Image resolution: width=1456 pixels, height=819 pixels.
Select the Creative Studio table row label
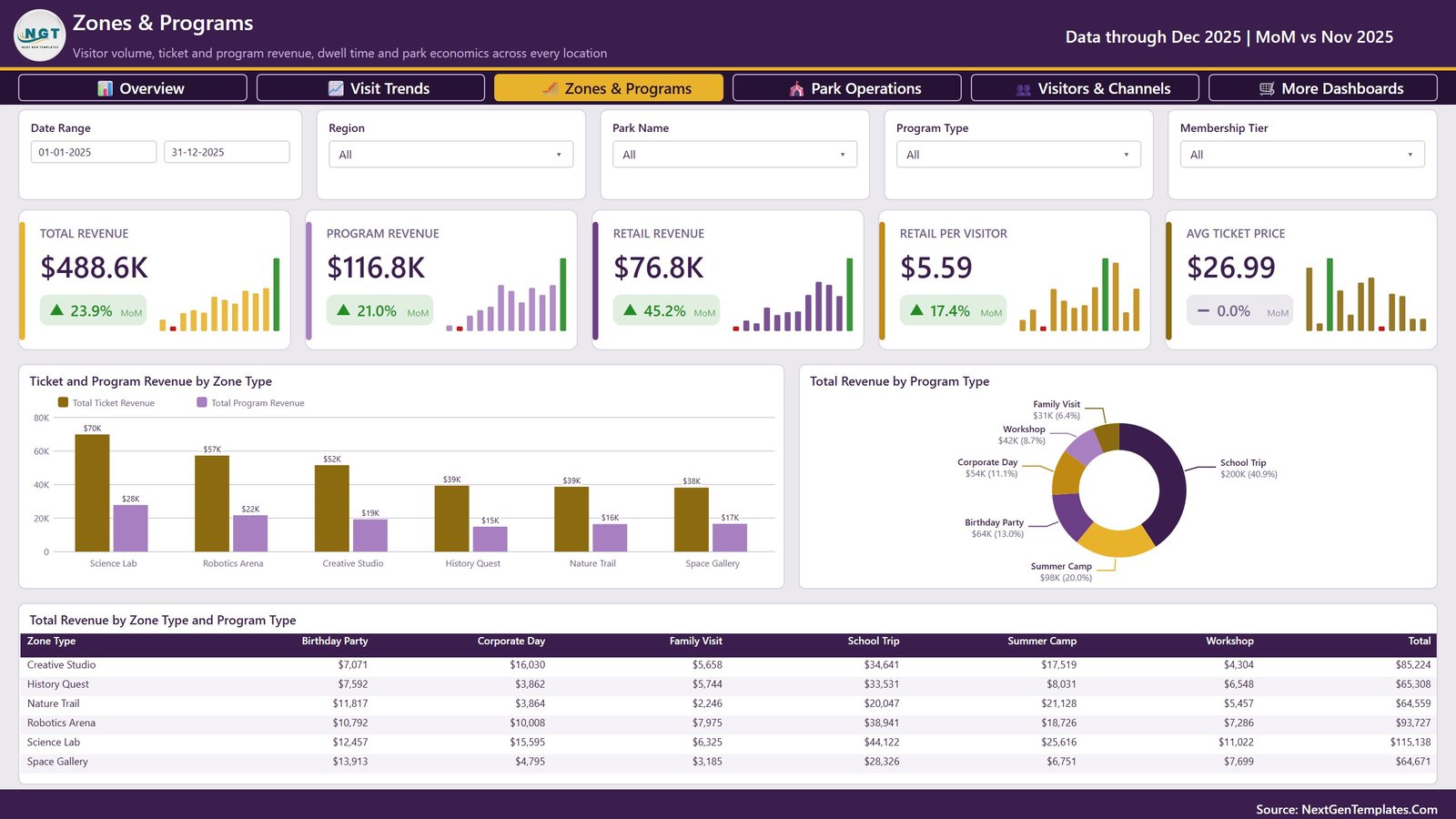[61, 665]
